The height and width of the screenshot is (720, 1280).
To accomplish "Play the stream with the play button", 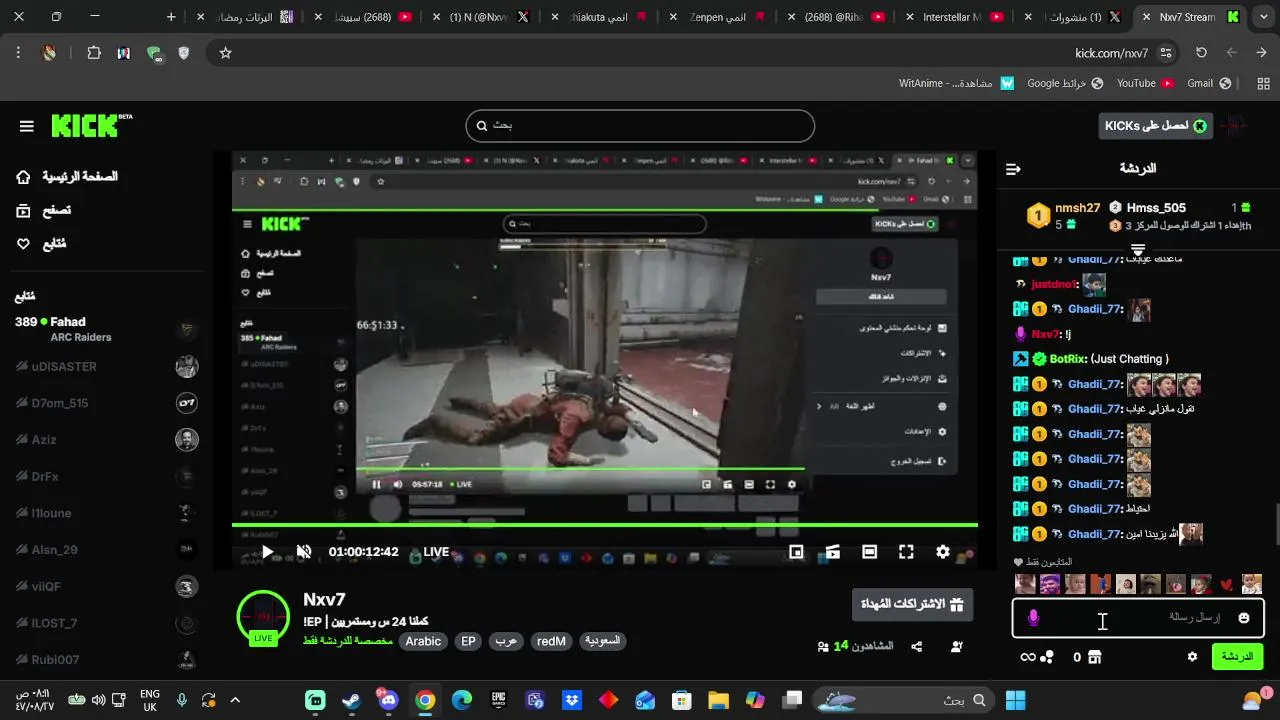I will pyautogui.click(x=268, y=552).
